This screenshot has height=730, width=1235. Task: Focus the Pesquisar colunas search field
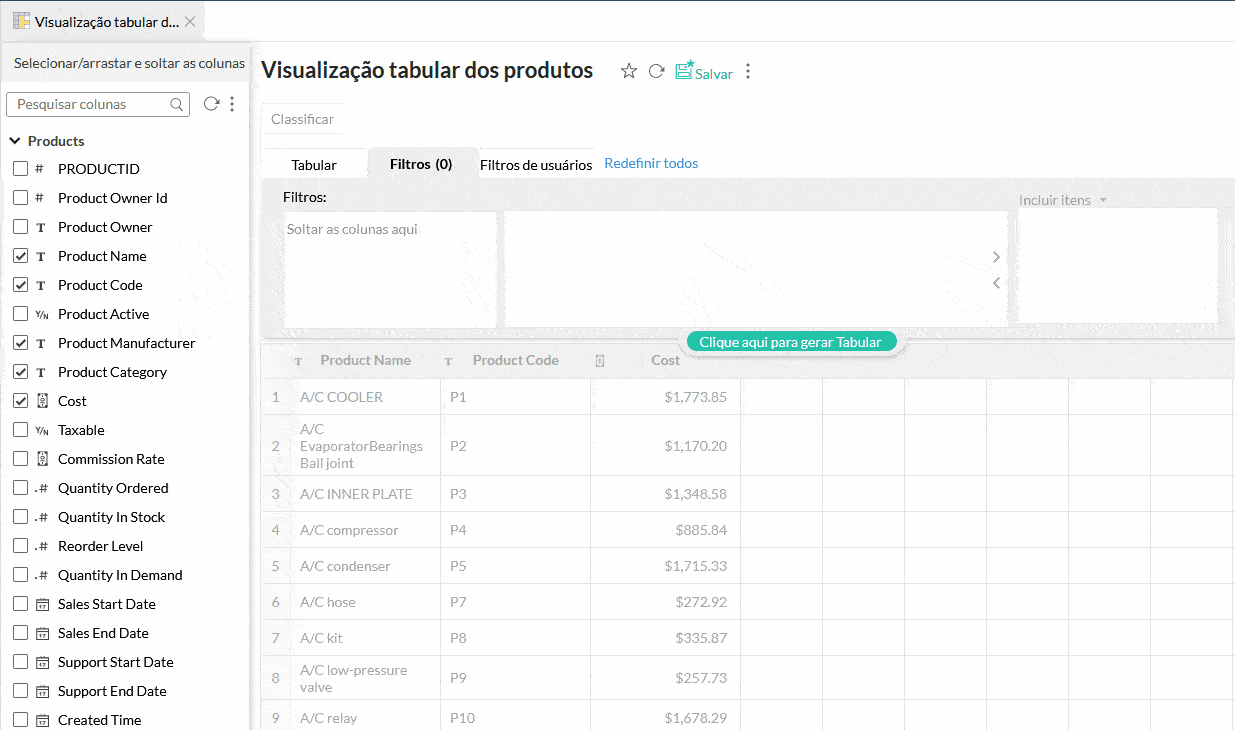[x=98, y=104]
